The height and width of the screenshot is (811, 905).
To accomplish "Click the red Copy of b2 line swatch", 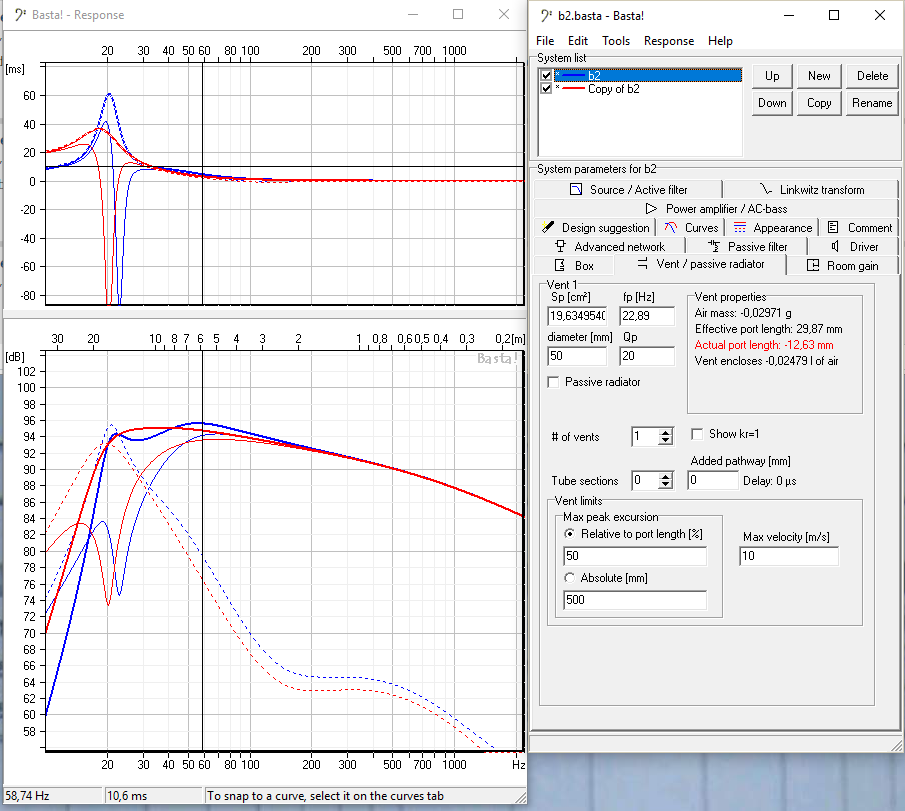I will [572, 89].
